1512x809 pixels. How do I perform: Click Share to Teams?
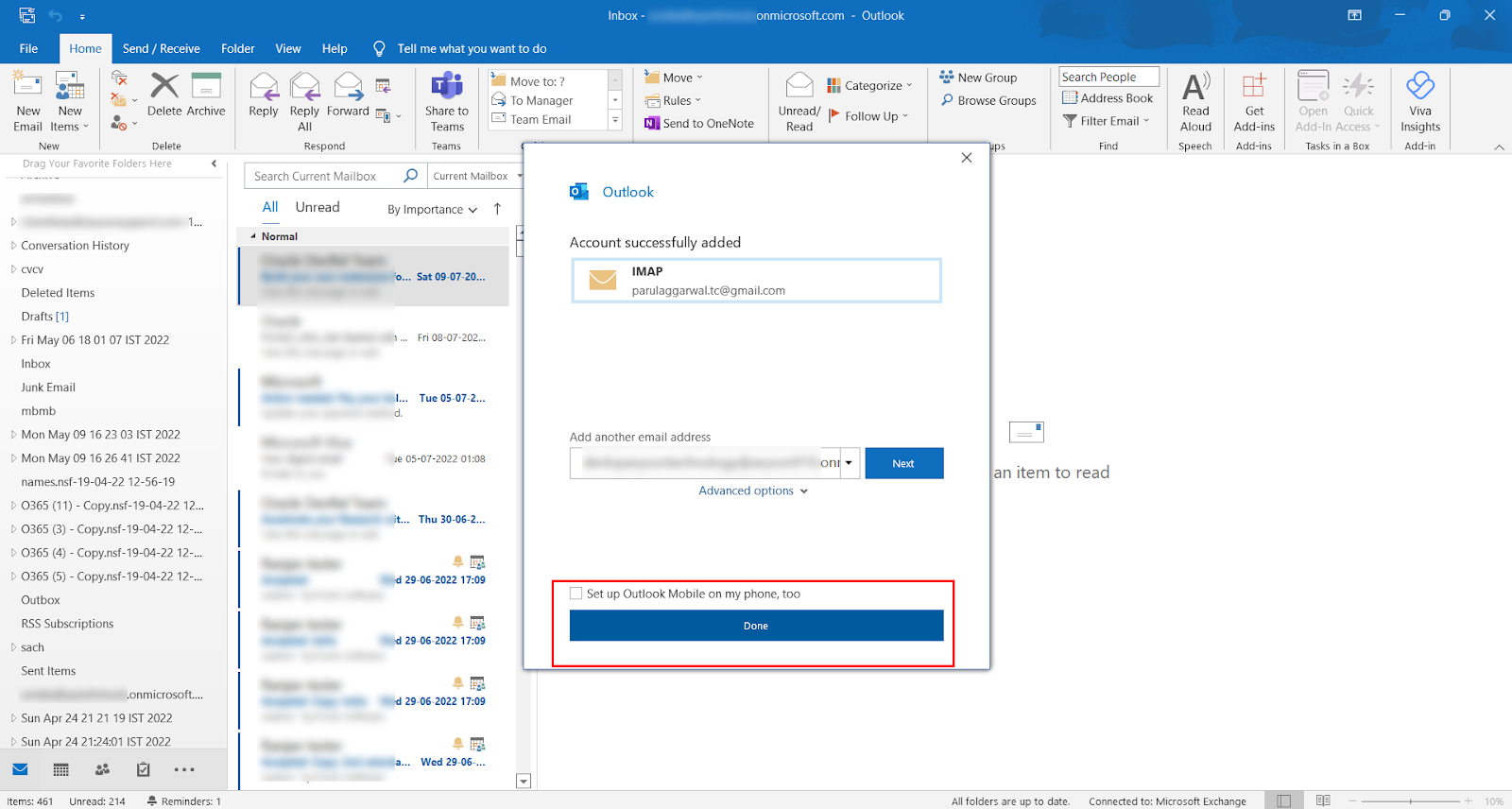[447, 102]
